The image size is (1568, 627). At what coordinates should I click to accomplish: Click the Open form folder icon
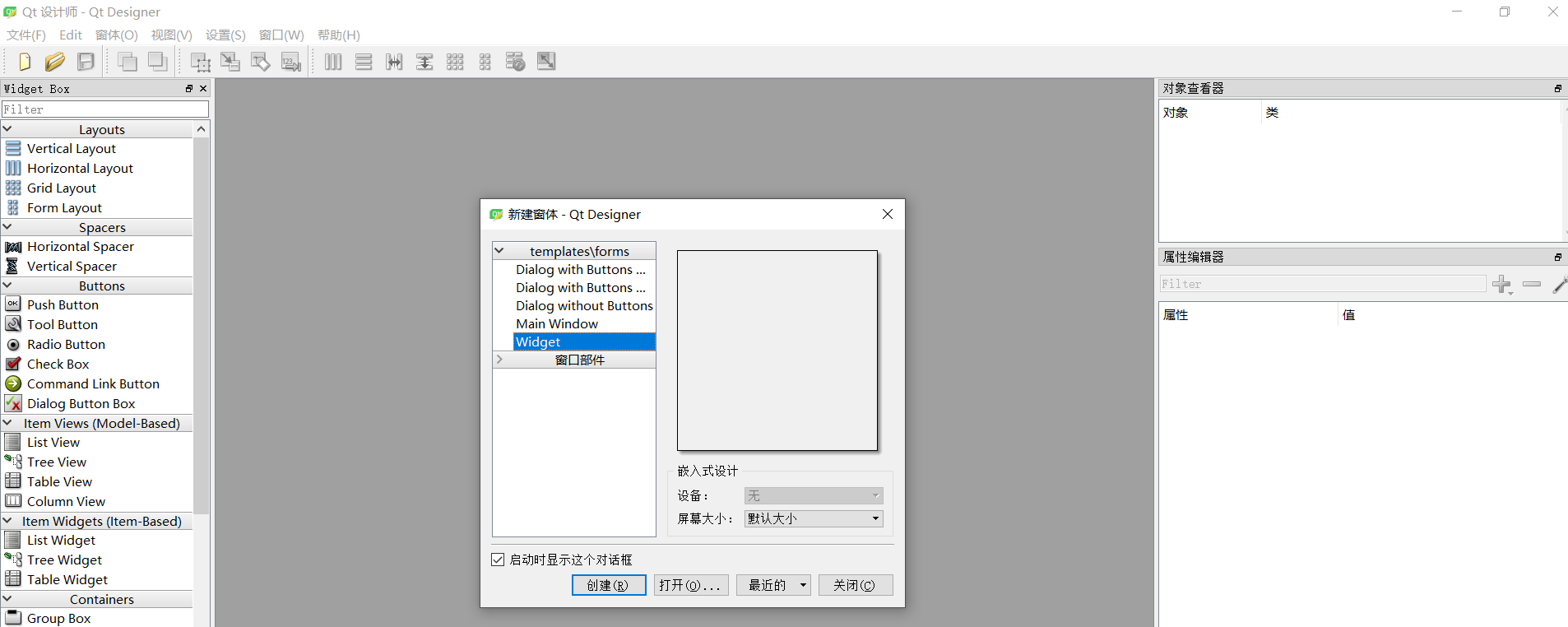(x=54, y=62)
